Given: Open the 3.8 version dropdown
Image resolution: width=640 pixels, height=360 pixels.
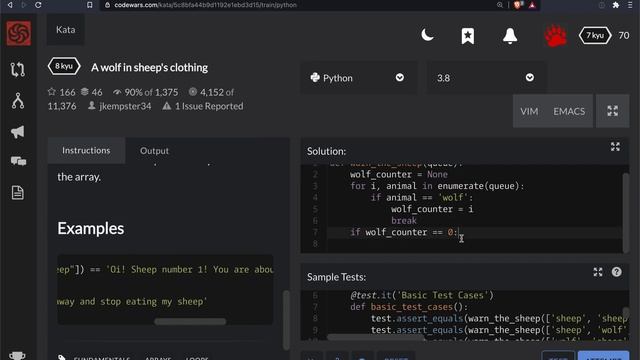Looking at the screenshot, I should point(486,78).
